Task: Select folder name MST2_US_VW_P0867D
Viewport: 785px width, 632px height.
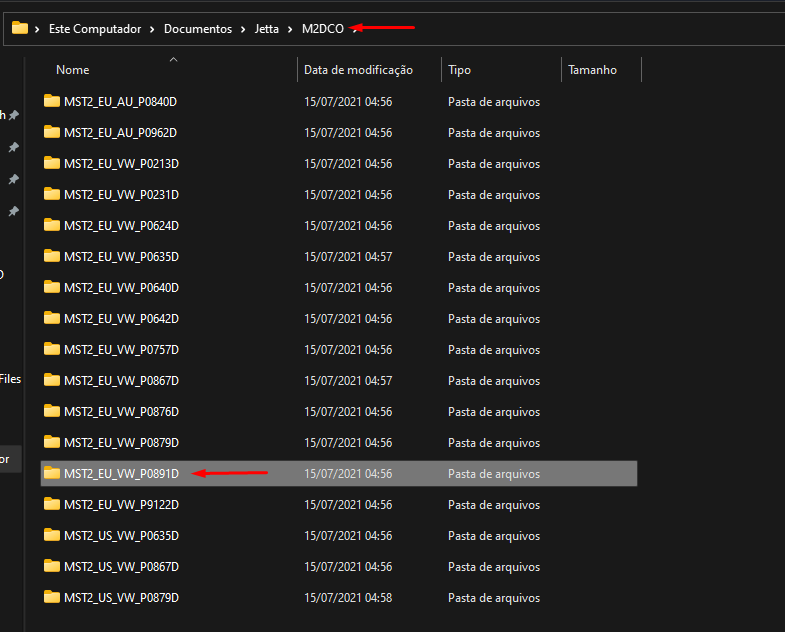Action: 121,567
